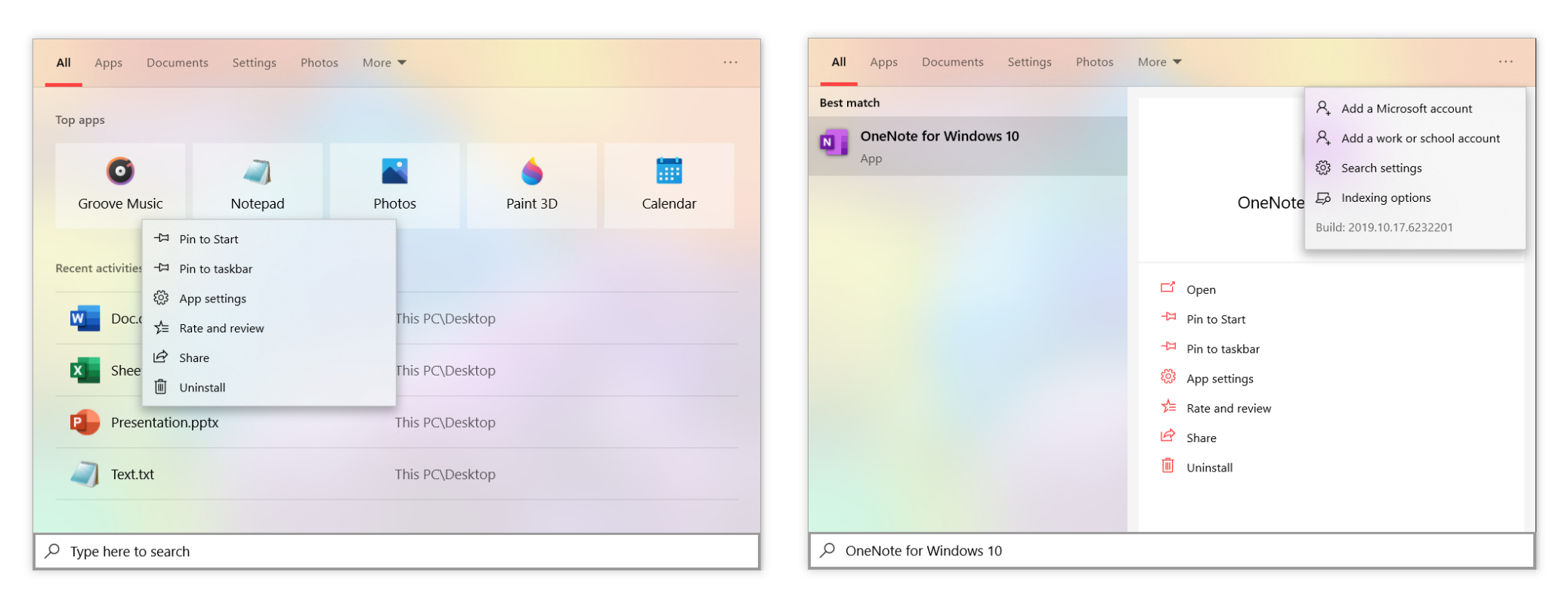Open the Groove Music app tile
Viewport: 1568px width, 600px height.
(x=120, y=185)
